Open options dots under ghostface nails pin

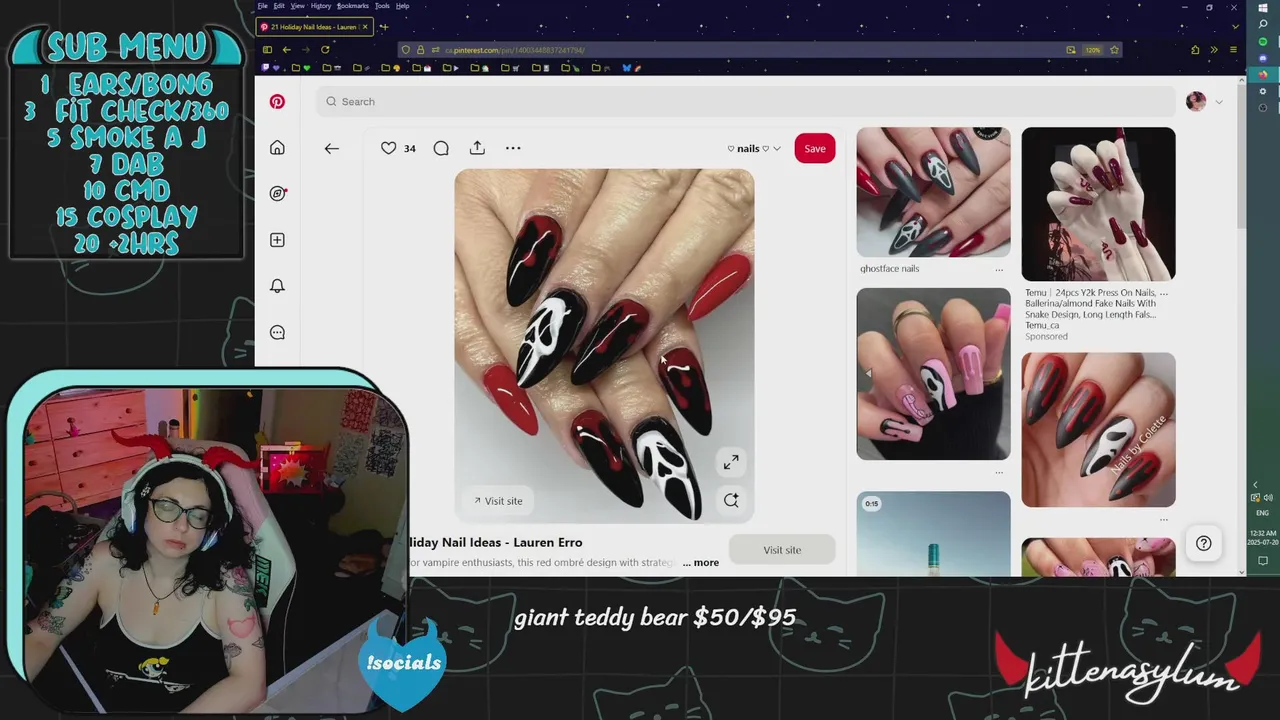click(999, 269)
